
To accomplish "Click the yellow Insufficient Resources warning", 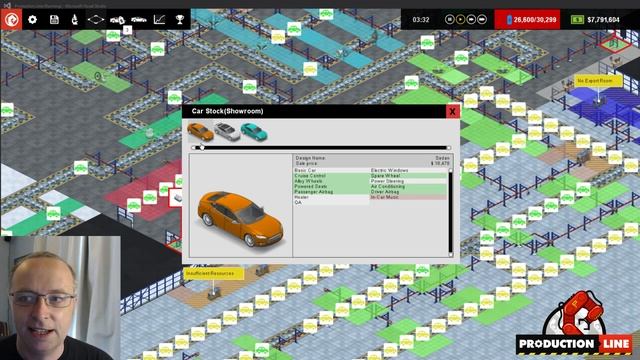I will tap(212, 273).
